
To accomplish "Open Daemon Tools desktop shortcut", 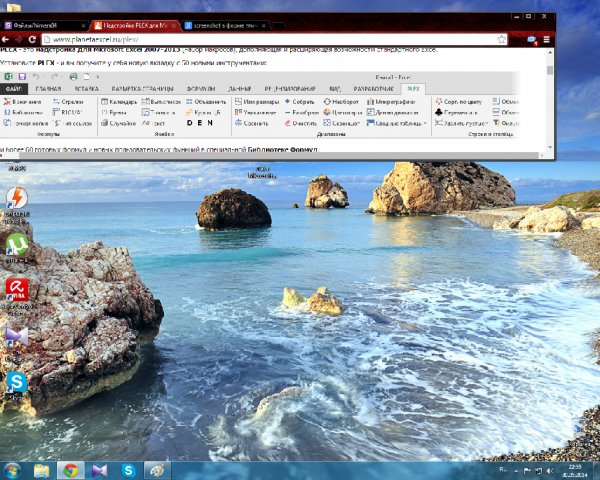I will pyautogui.click(x=17, y=205).
